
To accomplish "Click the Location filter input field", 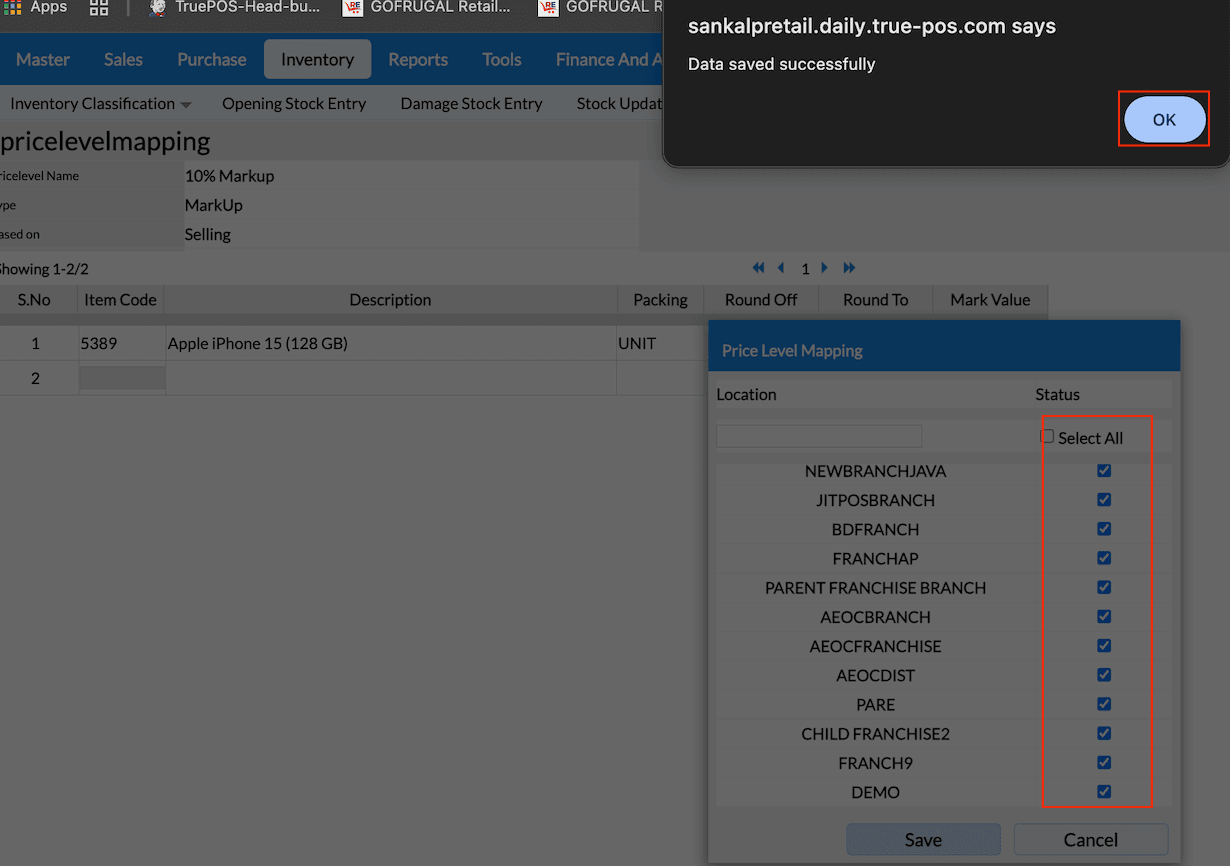I will tap(819, 436).
